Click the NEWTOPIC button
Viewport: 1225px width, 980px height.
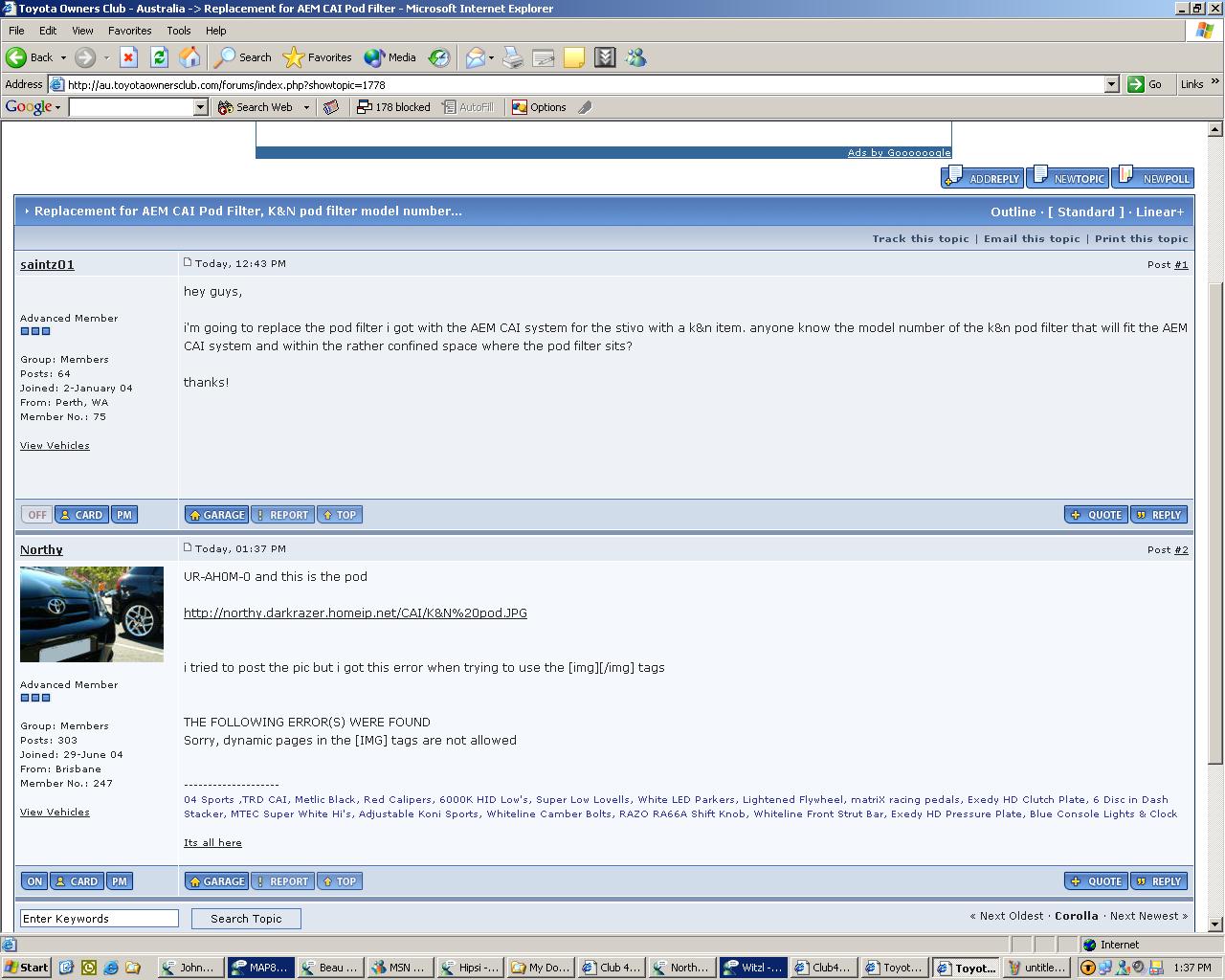point(1068,177)
